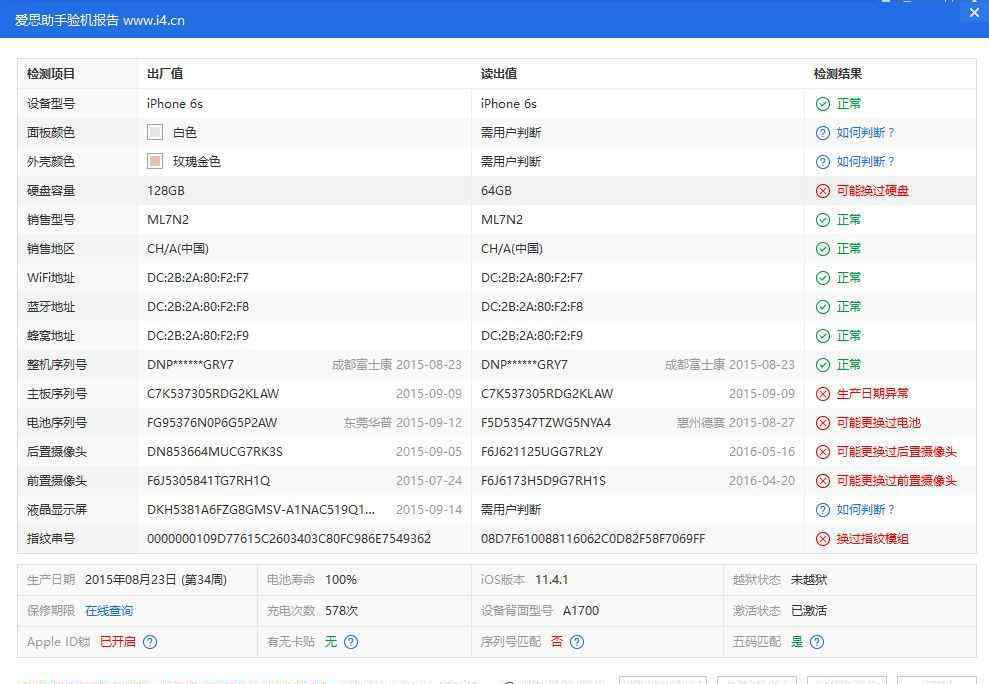Click the help icon beside Apple ID锁

[150, 642]
